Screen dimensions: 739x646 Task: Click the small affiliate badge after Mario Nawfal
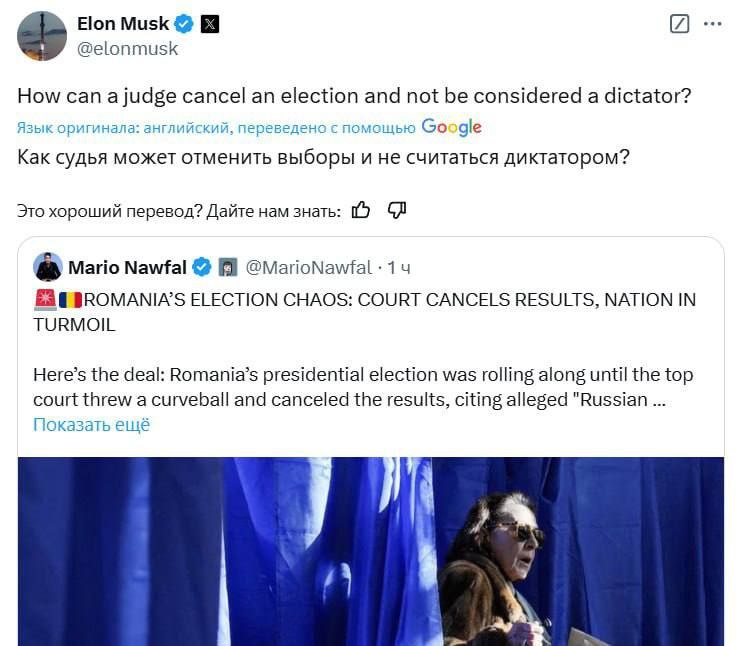[227, 267]
